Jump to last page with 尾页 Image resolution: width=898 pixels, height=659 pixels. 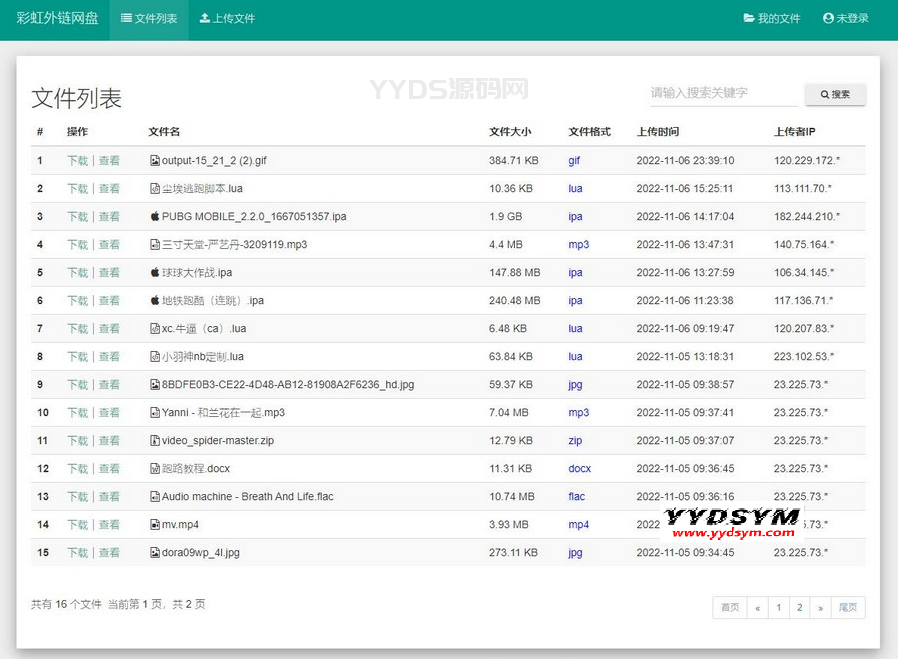848,608
